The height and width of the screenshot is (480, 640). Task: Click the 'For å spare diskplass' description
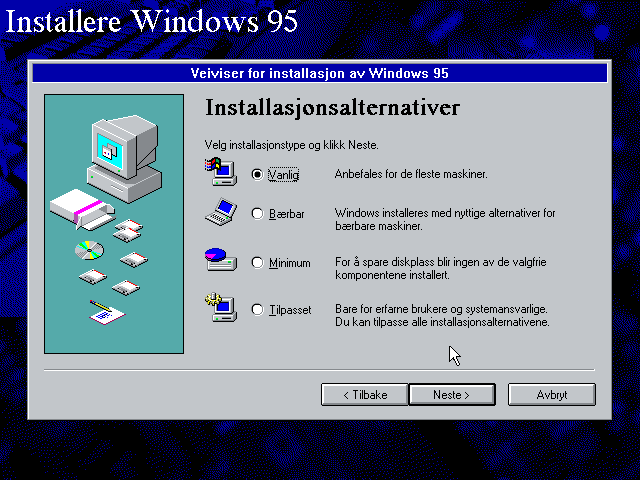click(x=441, y=268)
